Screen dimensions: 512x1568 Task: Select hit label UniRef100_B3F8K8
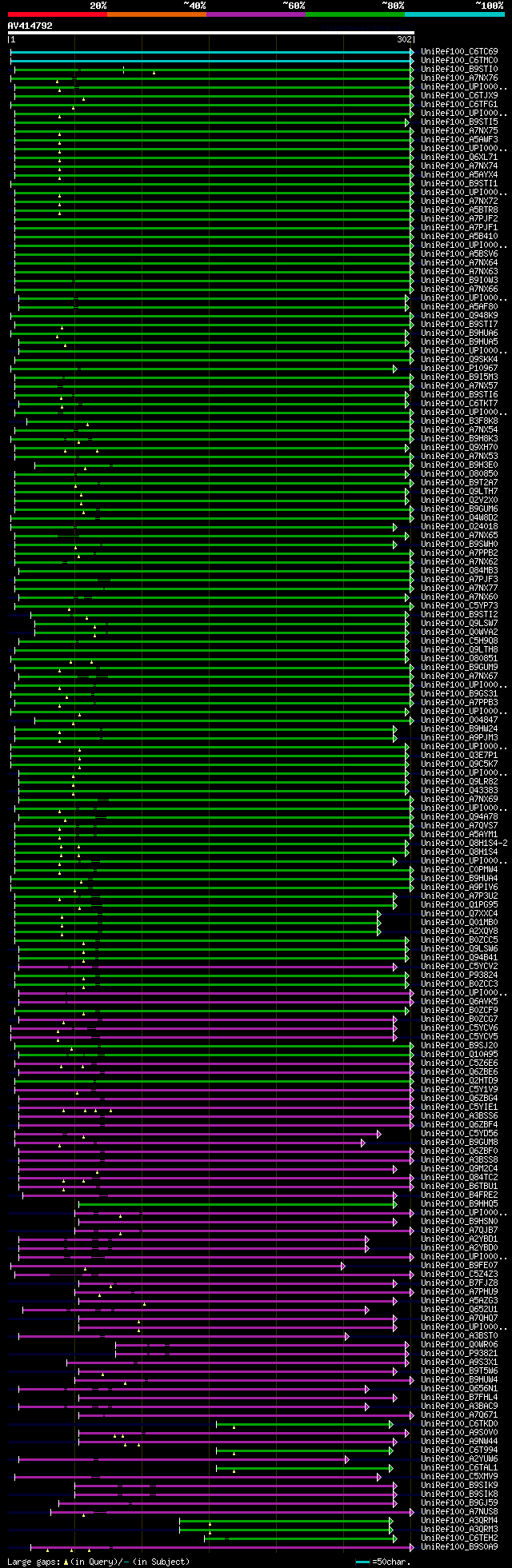click(x=459, y=421)
